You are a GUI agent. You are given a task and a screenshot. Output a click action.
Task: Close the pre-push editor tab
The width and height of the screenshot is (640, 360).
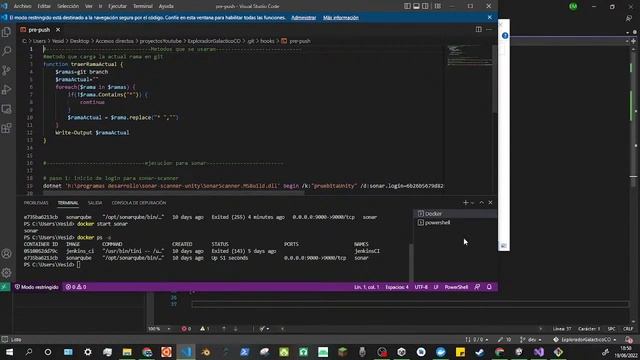click(58, 30)
